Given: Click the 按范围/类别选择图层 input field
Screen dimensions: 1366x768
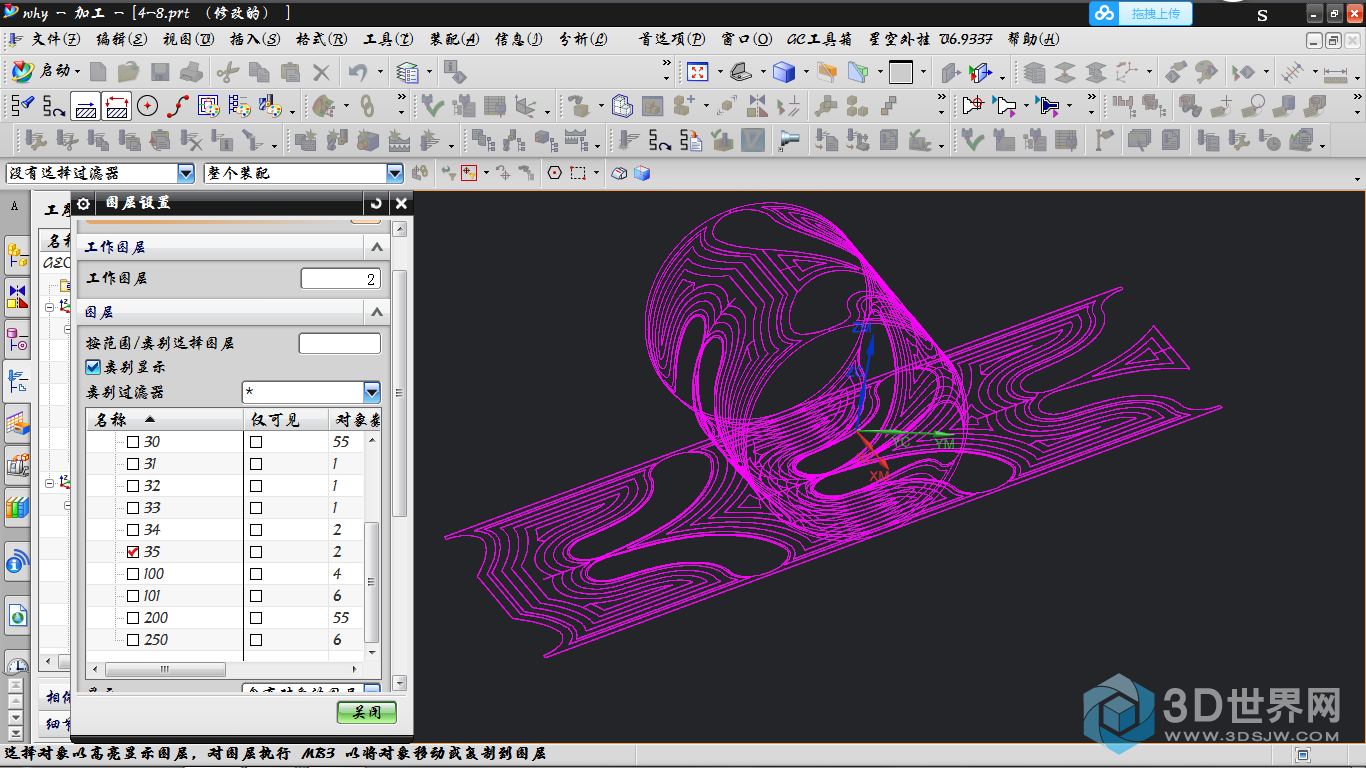Looking at the screenshot, I should (x=340, y=343).
